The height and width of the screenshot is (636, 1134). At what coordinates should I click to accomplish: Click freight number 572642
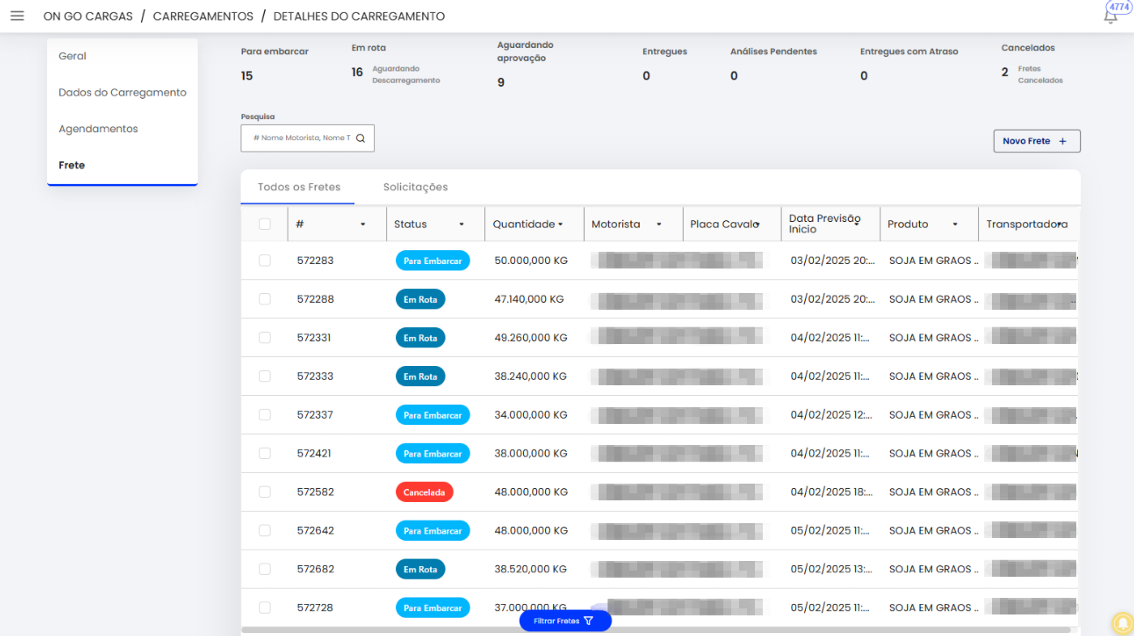coord(315,530)
